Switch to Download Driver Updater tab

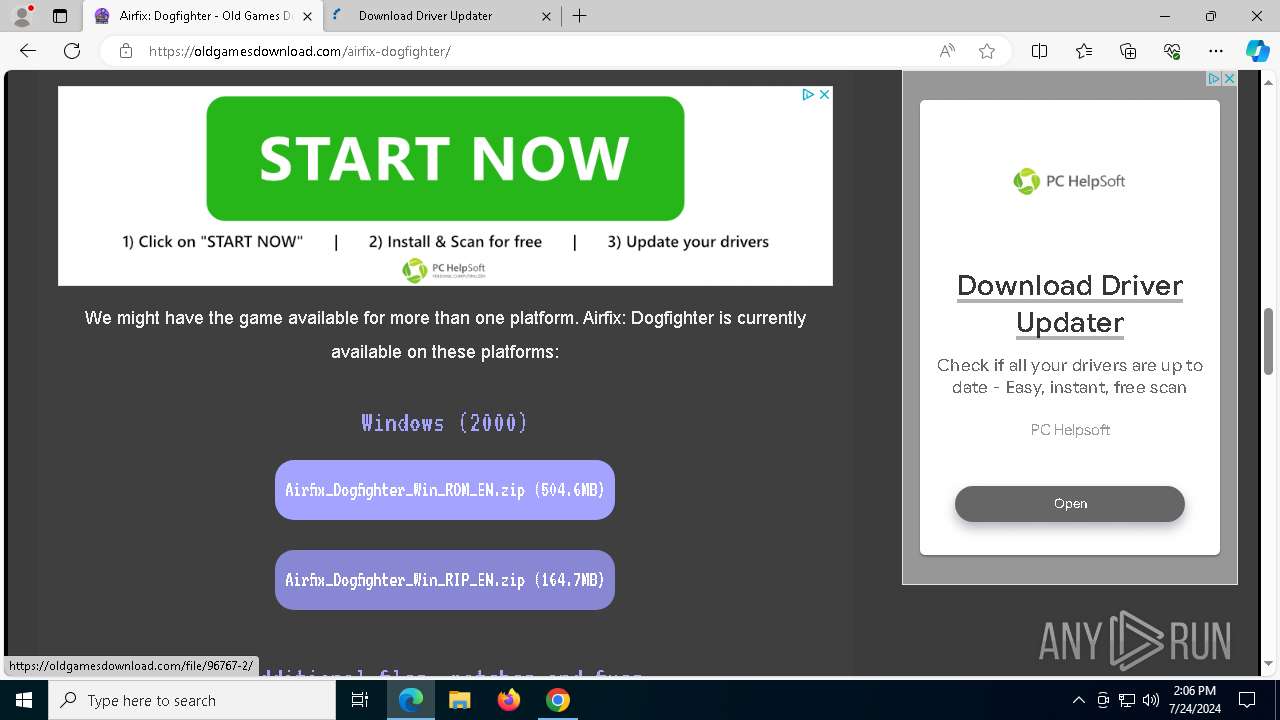click(443, 16)
